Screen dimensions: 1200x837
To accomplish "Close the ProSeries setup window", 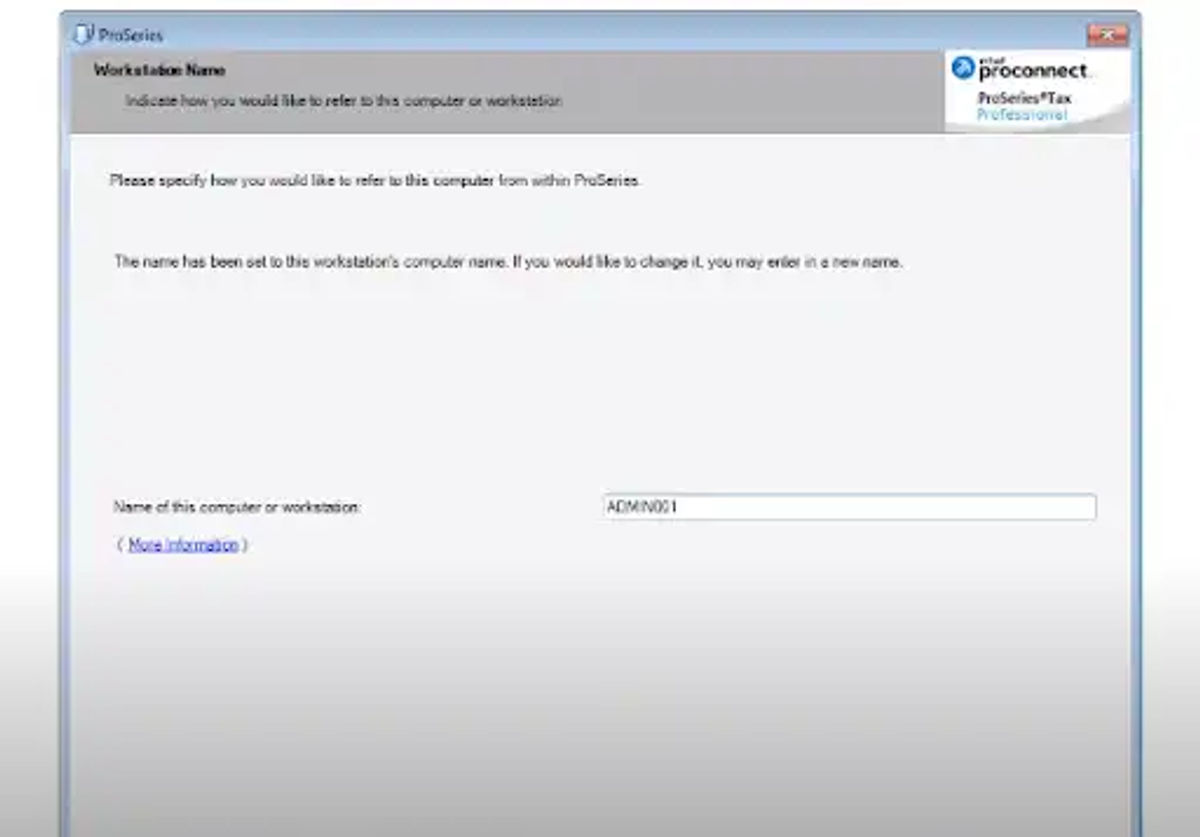I will pos(1107,35).
